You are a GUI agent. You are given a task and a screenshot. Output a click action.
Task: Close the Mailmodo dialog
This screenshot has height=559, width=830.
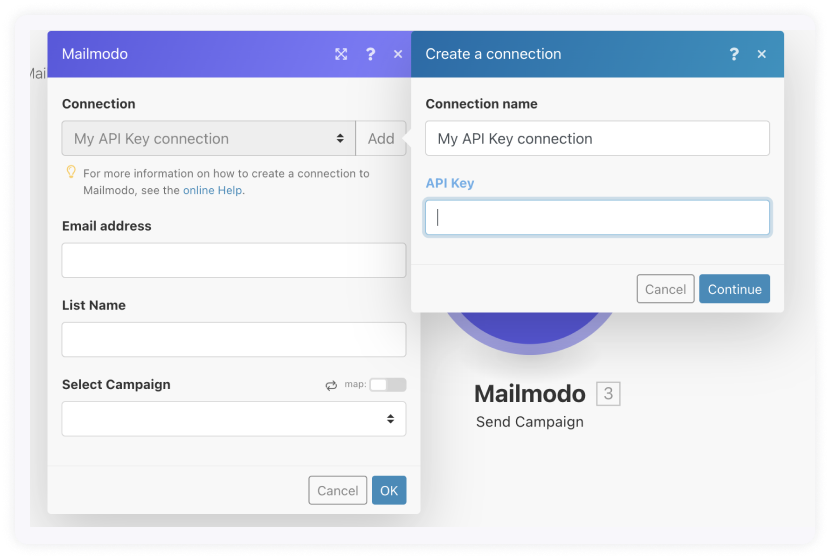[398, 54]
